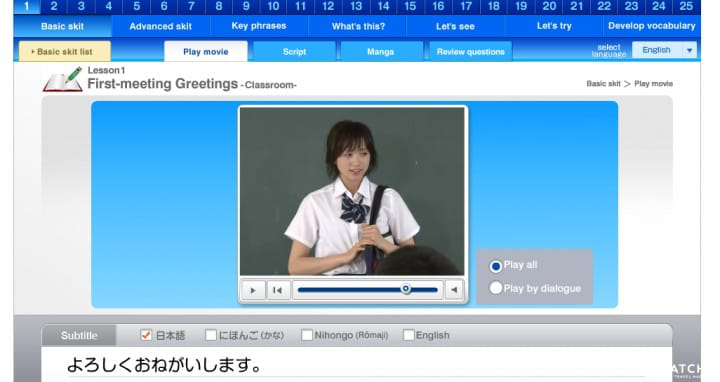Image resolution: width=720 pixels, height=382 pixels.
Task: Open the Let's see tab
Action: click(x=455, y=27)
